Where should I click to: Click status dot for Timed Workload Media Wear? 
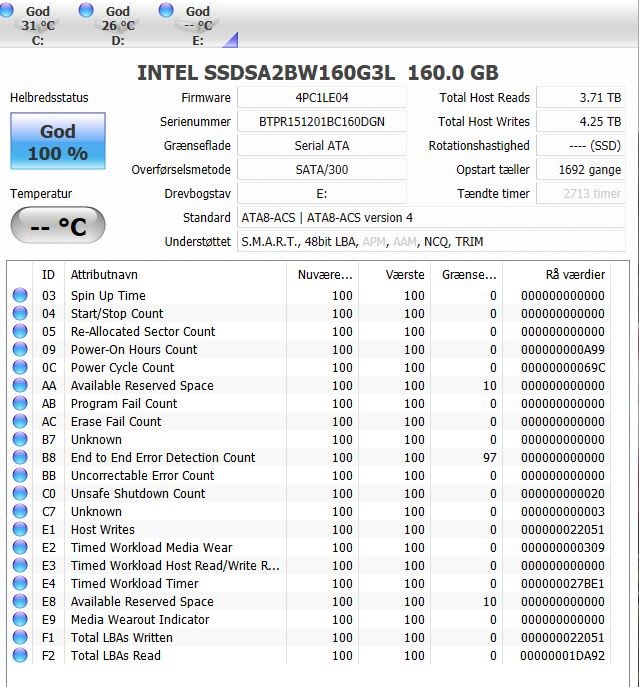pyautogui.click(x=20, y=547)
